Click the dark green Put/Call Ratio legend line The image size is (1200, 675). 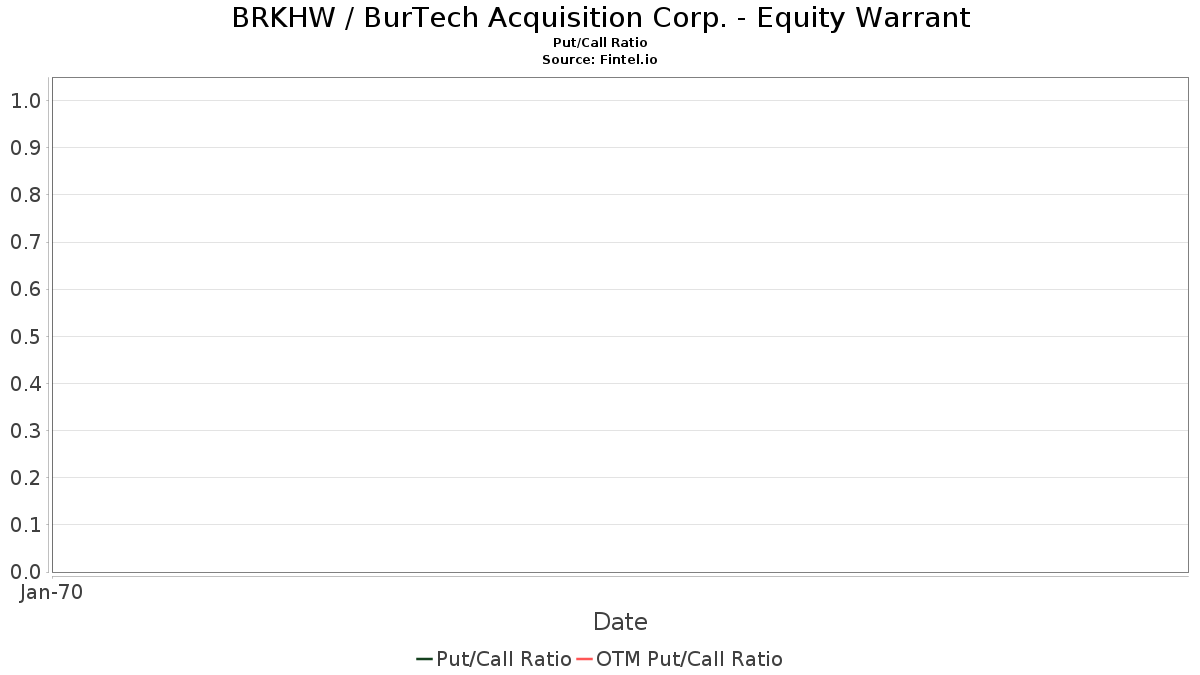[424, 659]
